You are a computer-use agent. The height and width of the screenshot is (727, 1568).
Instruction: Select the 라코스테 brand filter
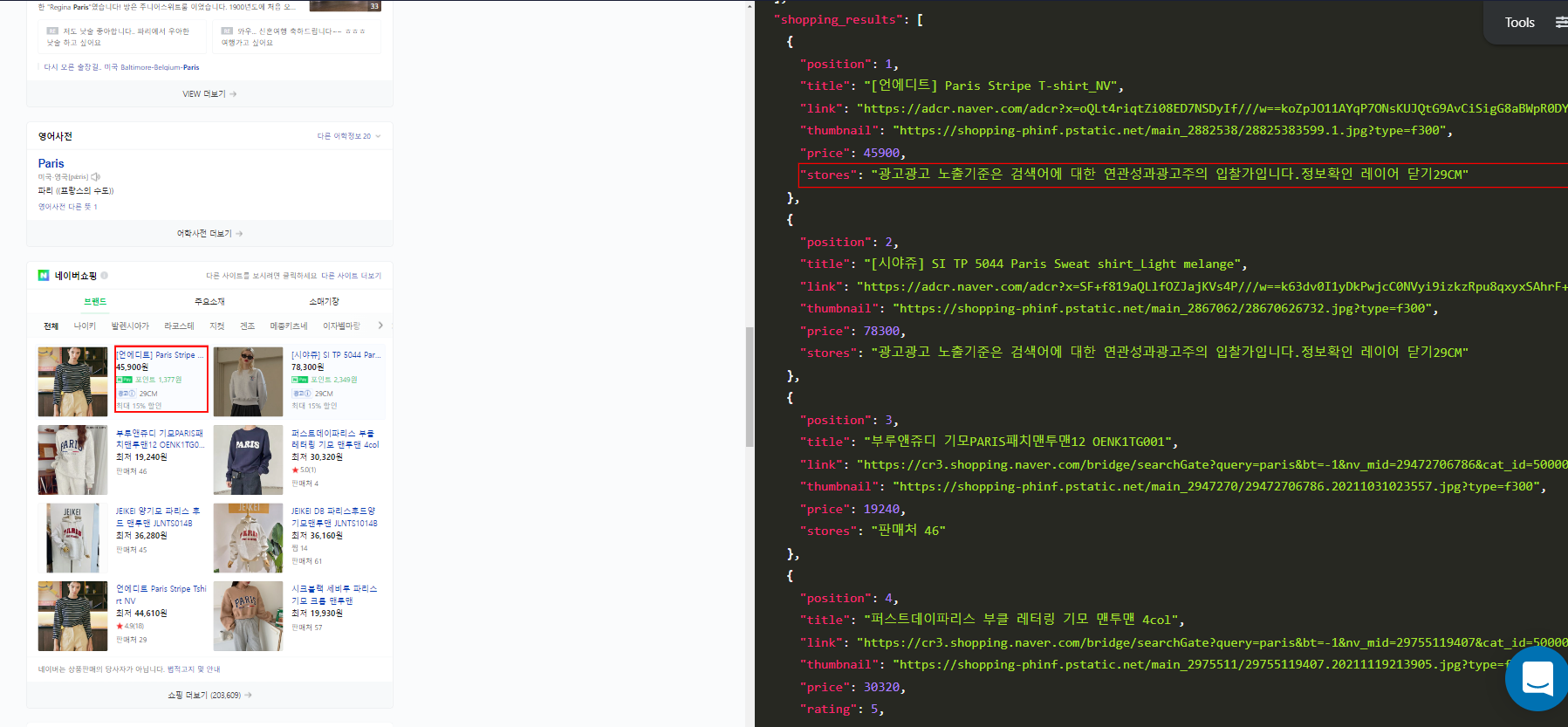click(179, 326)
